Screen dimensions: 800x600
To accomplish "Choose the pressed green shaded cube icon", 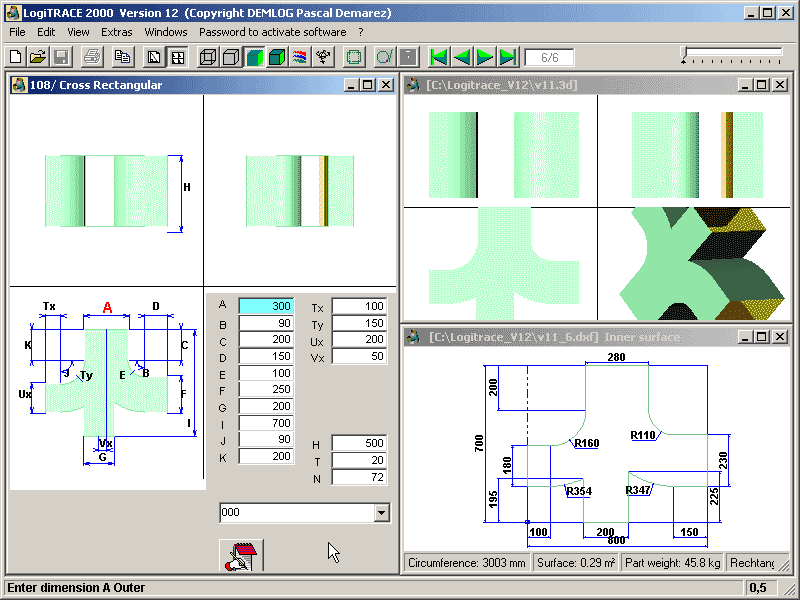I will 254,57.
